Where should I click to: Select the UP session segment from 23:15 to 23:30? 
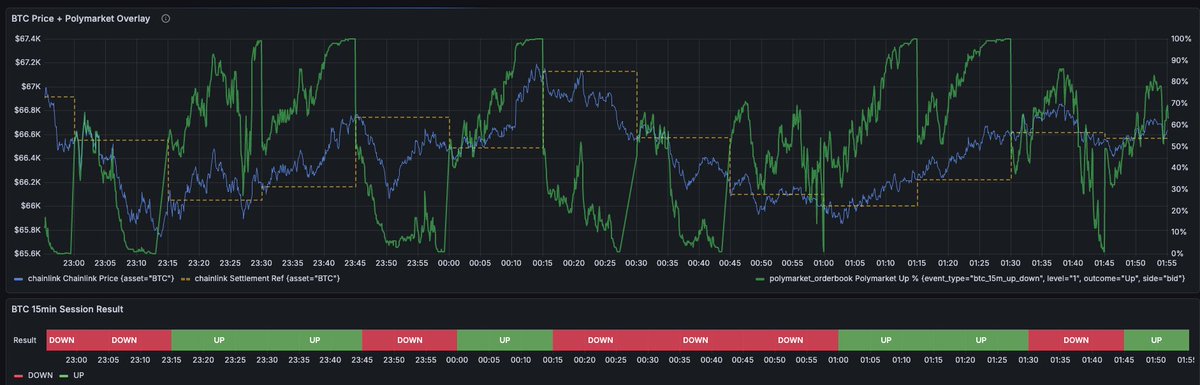(x=220, y=341)
